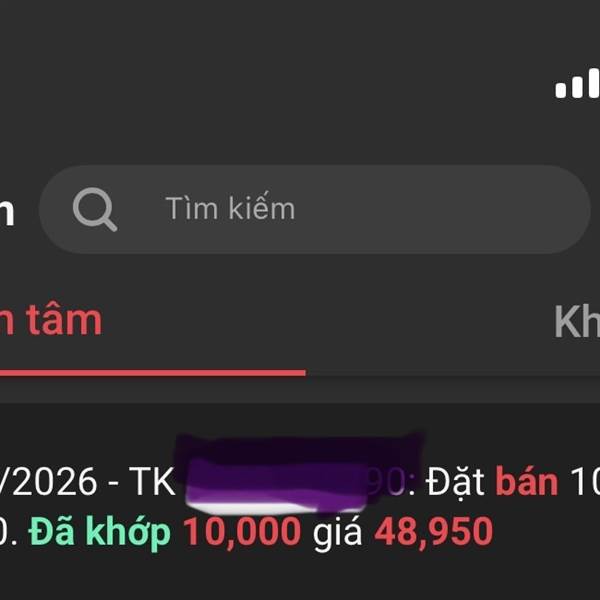Open the 'Đã khớp' matched status text
The width and height of the screenshot is (600, 600).
point(99,532)
